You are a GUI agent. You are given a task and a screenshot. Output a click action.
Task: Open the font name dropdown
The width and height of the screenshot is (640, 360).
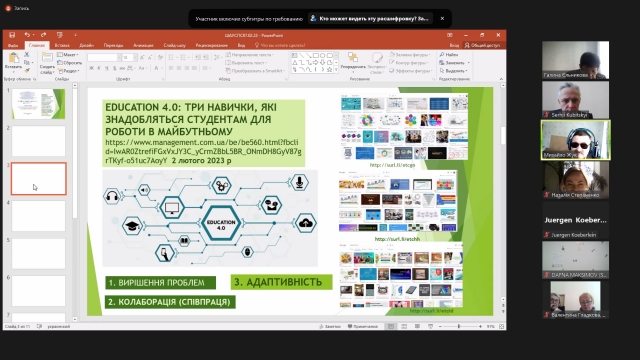click(x=119, y=58)
